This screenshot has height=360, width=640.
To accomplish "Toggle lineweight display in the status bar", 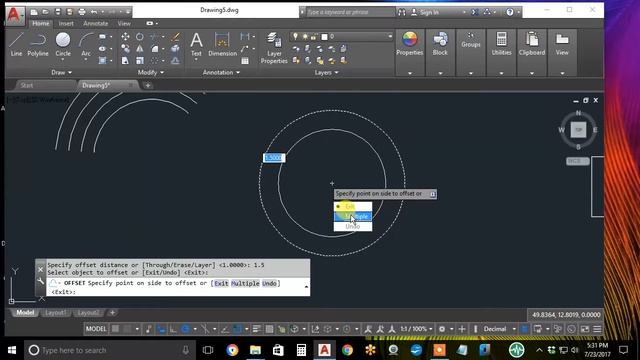I will [x=256, y=329].
